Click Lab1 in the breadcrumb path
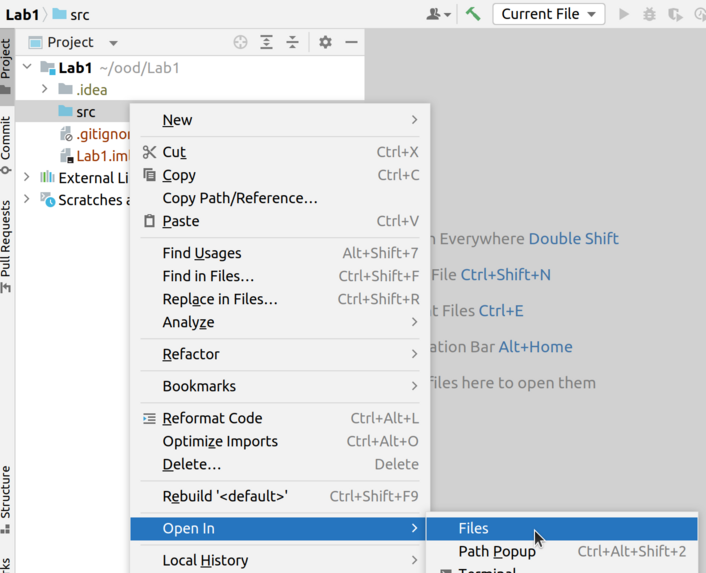The height and width of the screenshot is (573, 706). click(21, 14)
